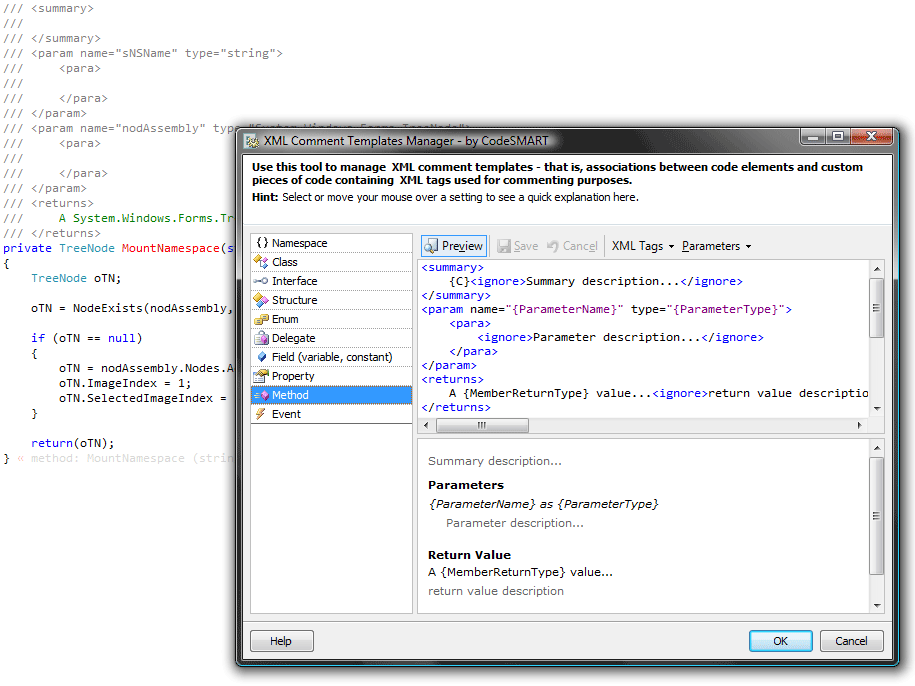Click the Class icon in list
915x686 pixels.
pos(261,262)
